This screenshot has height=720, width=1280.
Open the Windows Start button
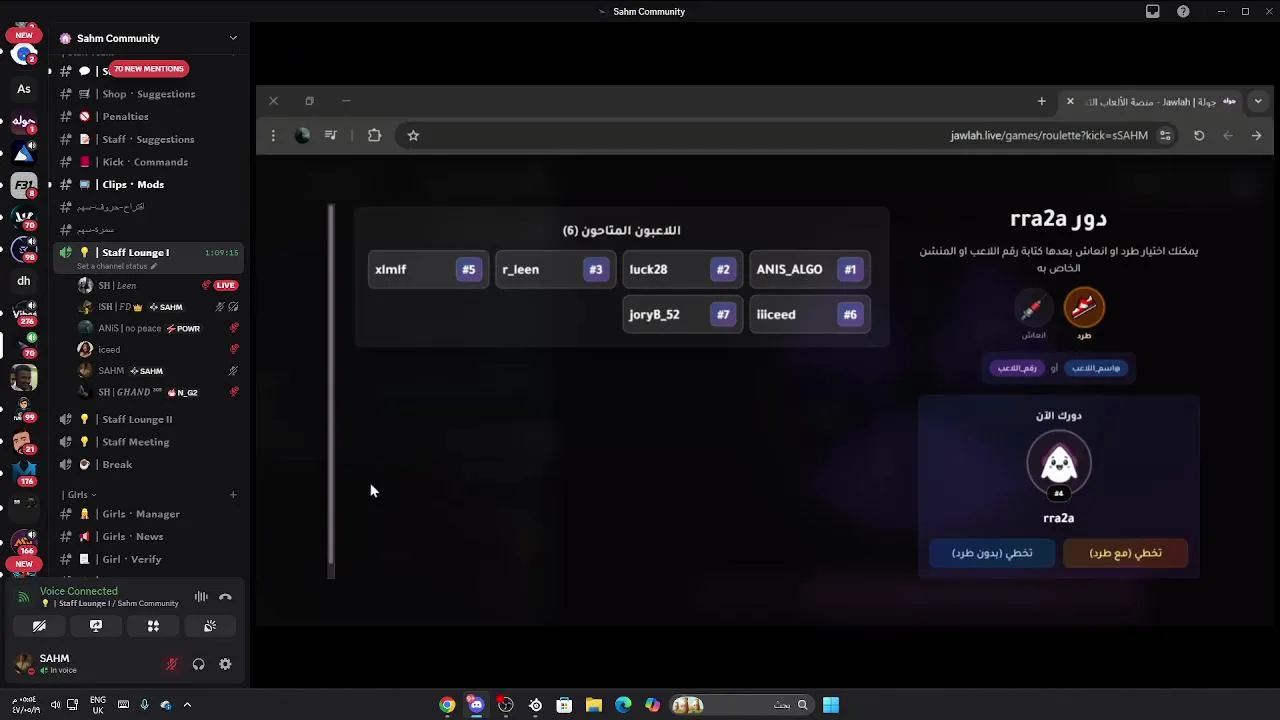coord(831,705)
